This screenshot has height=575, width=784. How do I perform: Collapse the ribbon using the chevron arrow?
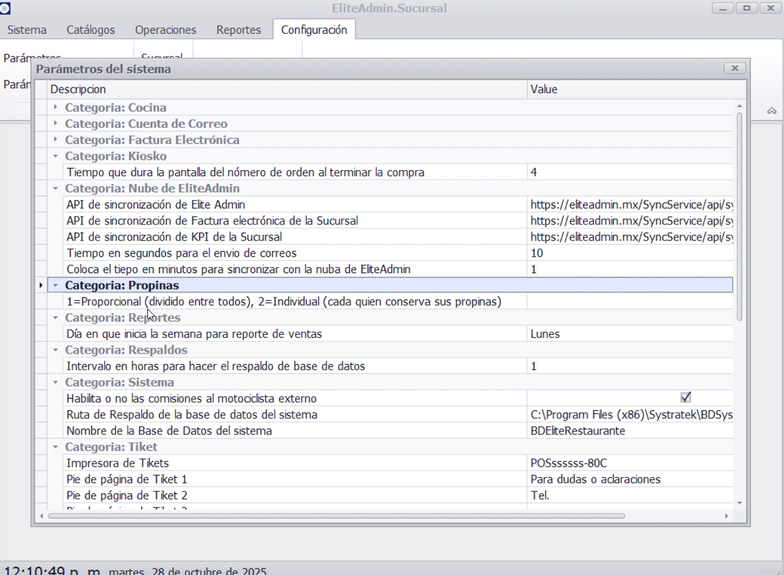[x=772, y=110]
